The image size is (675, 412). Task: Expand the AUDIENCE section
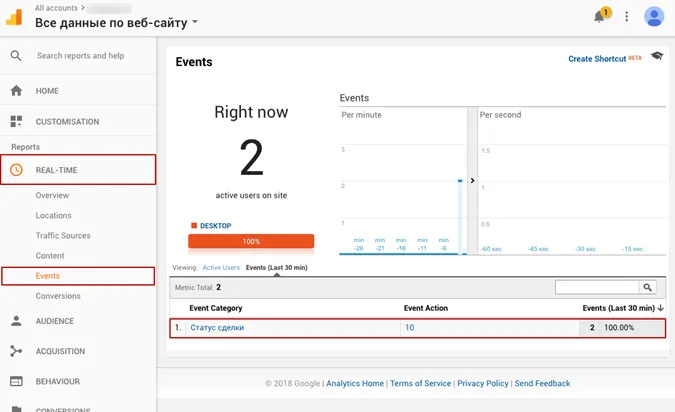click(x=55, y=321)
